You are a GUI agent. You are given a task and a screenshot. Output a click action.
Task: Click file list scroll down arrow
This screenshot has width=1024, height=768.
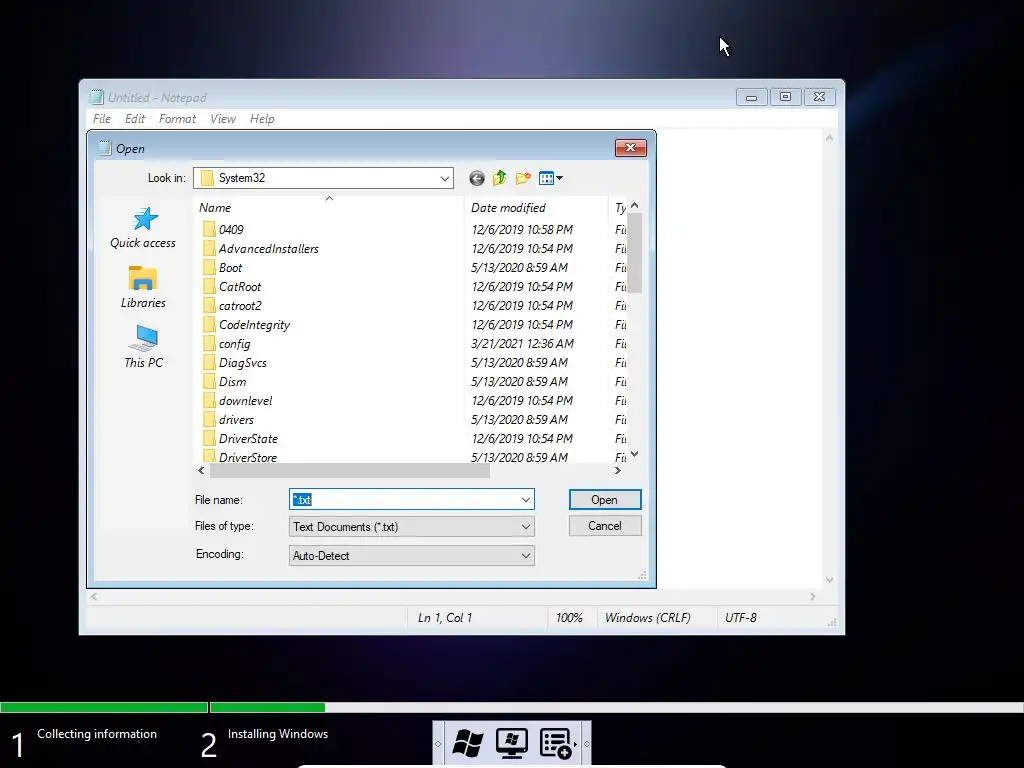(x=634, y=455)
